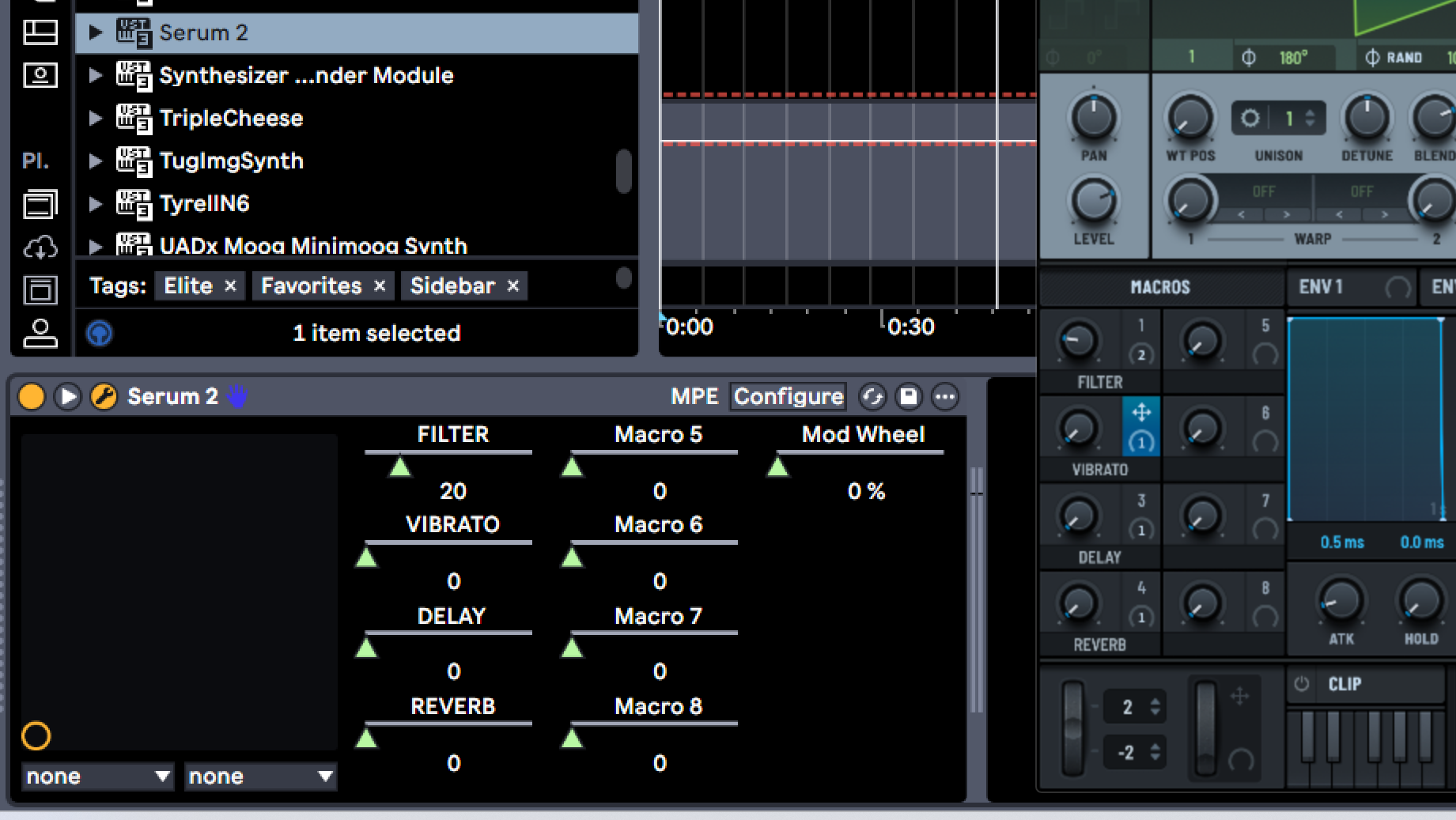Click the orange XY pad circle handle
The width and height of the screenshot is (1456, 820).
[36, 735]
